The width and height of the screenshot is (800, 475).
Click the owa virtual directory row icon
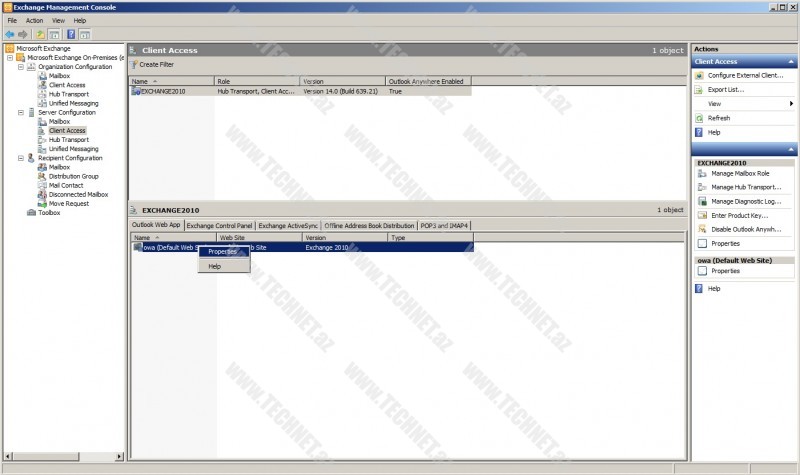click(x=138, y=247)
